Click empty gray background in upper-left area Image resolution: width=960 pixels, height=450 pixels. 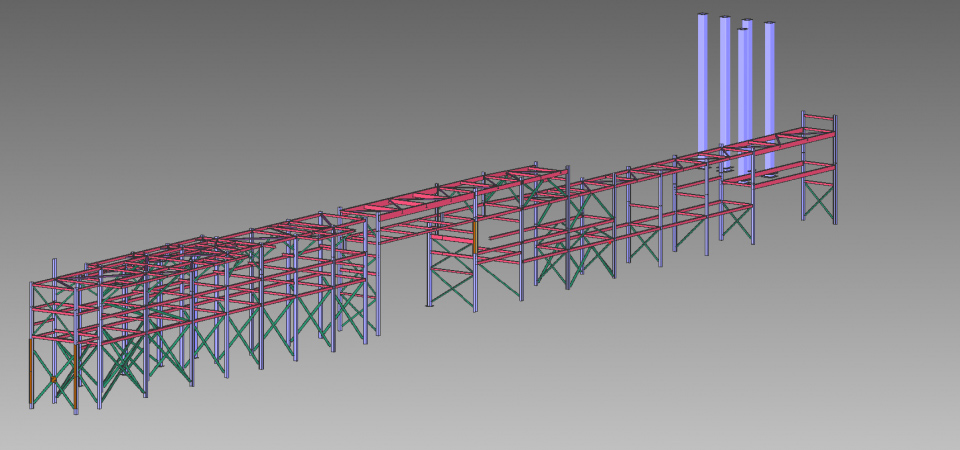(150, 80)
